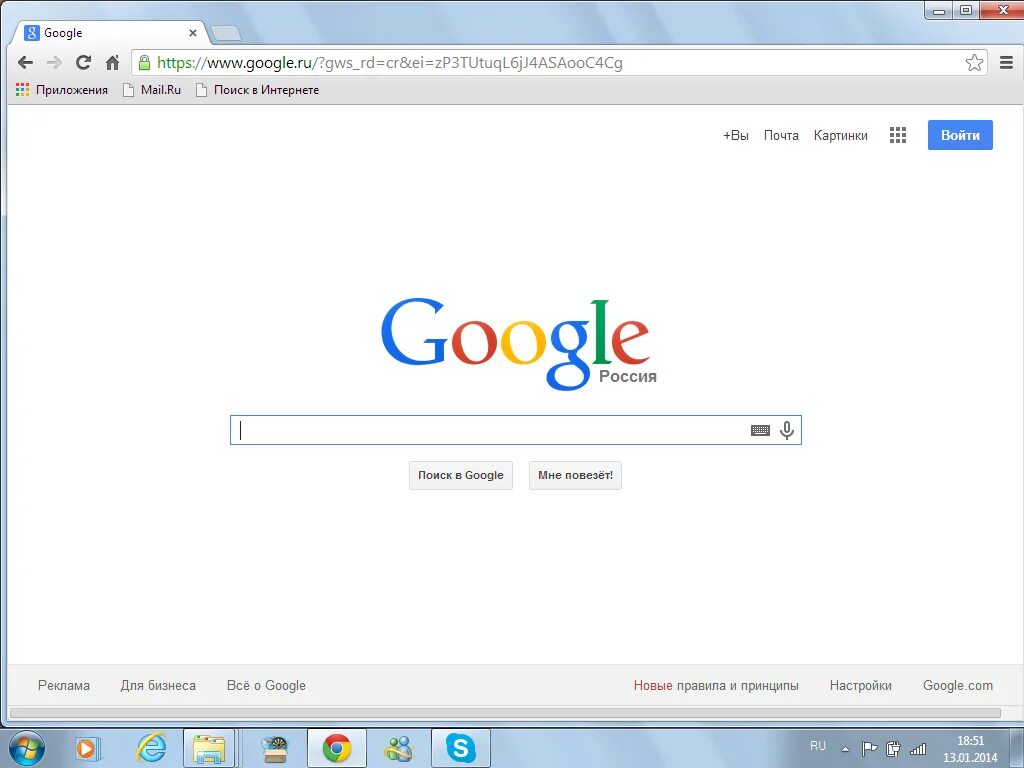
Task: Open the +Вы link
Action: pos(735,135)
